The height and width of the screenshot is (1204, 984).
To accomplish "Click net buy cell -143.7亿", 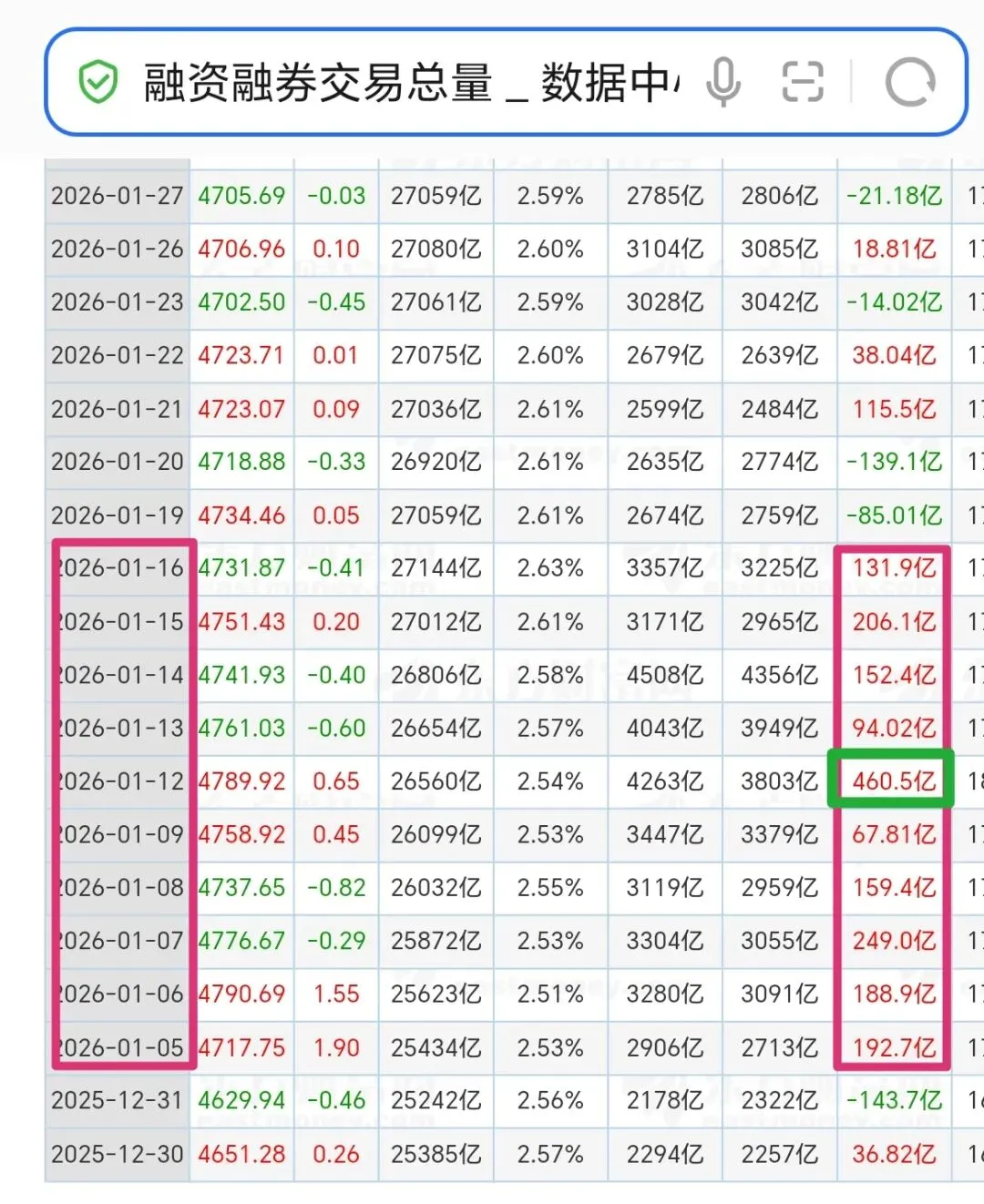I will point(894,1101).
